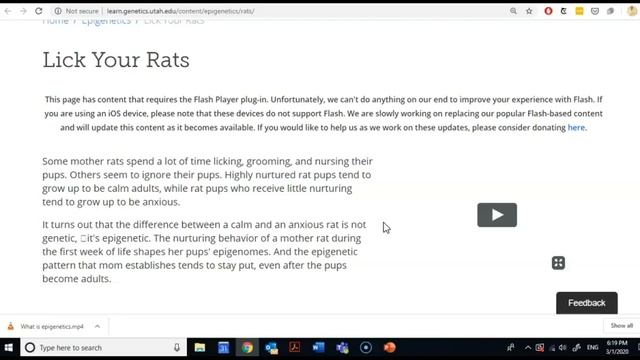Open Microsoft Word from the taskbar
The height and width of the screenshot is (360, 640).
tap(318, 348)
